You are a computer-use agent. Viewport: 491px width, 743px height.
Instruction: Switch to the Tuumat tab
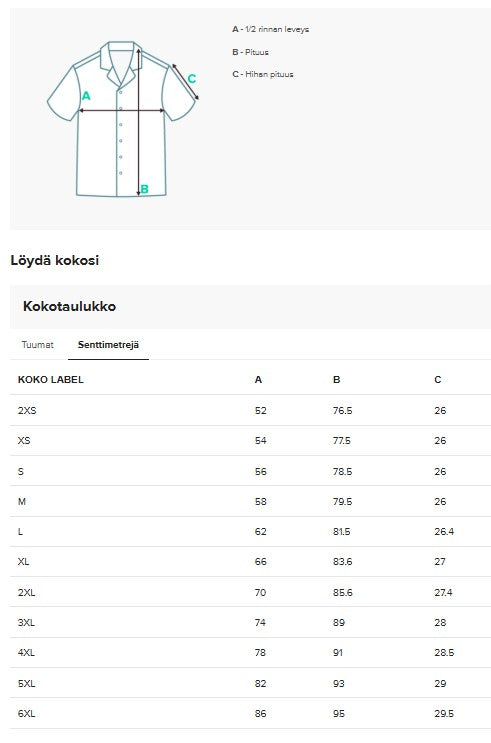pyautogui.click(x=37, y=344)
